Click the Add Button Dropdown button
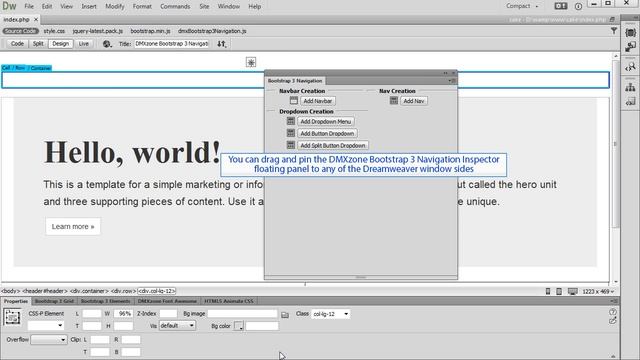Screen dimensions: 640x360 pyautogui.click(x=327, y=133)
